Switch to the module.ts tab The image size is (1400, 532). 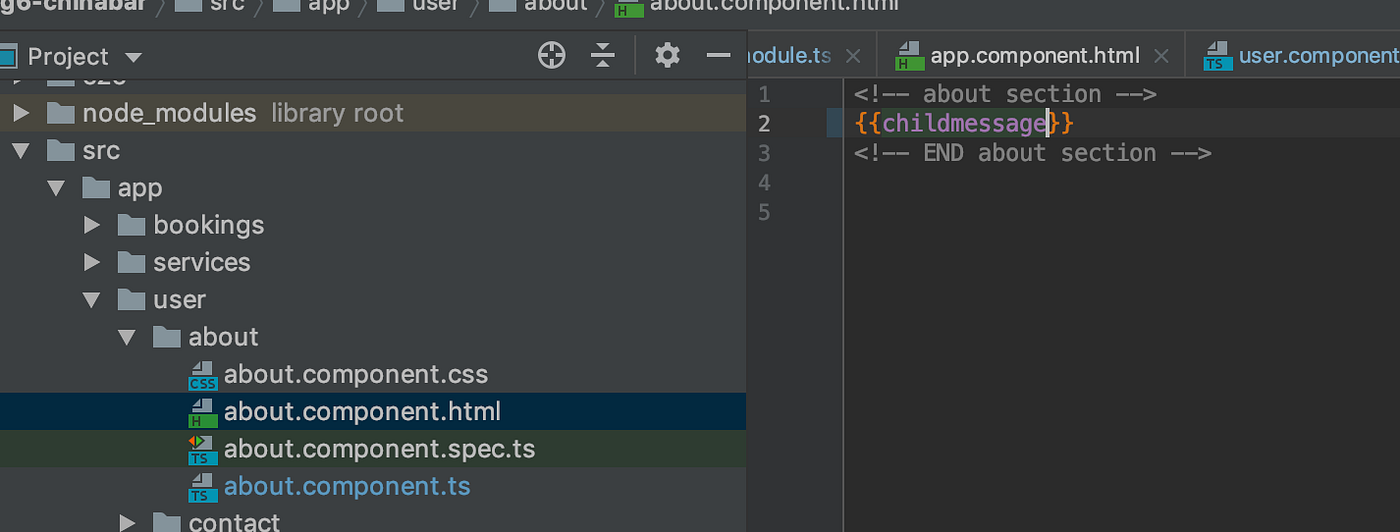tap(789, 56)
